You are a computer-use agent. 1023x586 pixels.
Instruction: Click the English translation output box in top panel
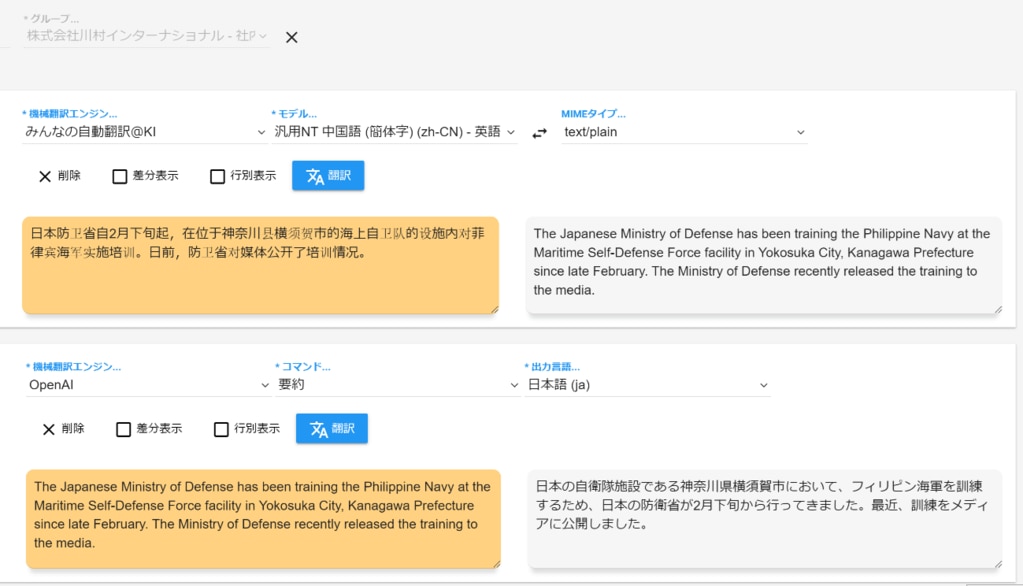(x=763, y=265)
